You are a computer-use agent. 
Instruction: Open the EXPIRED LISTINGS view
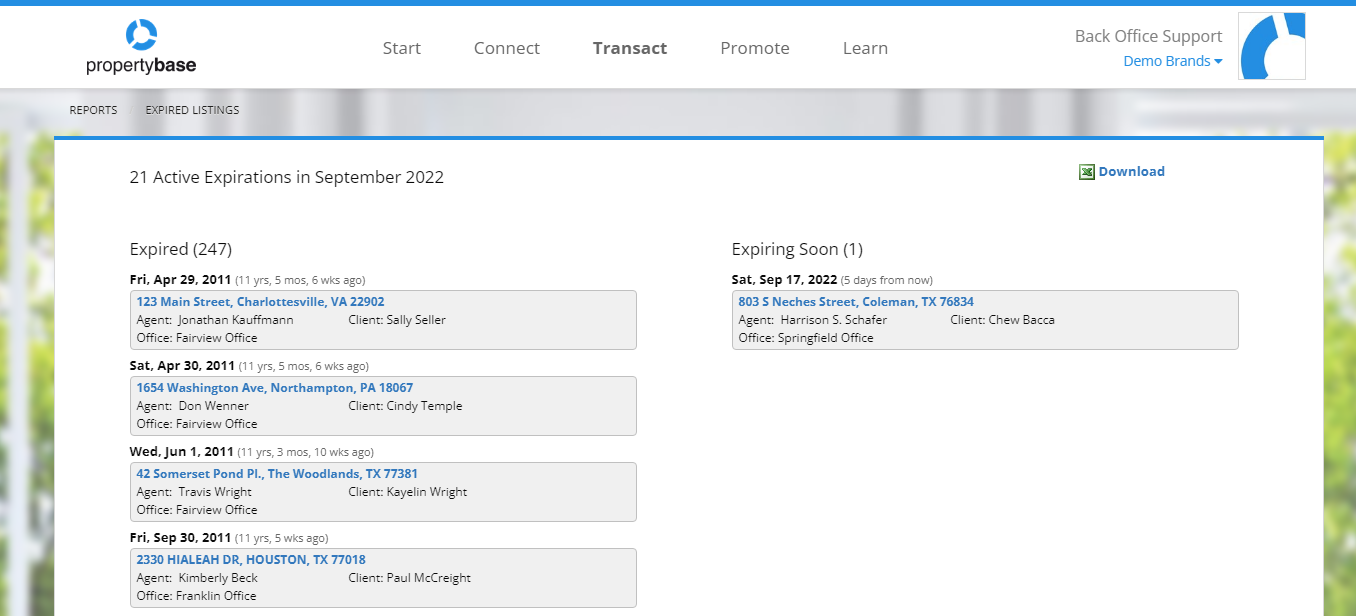(192, 110)
